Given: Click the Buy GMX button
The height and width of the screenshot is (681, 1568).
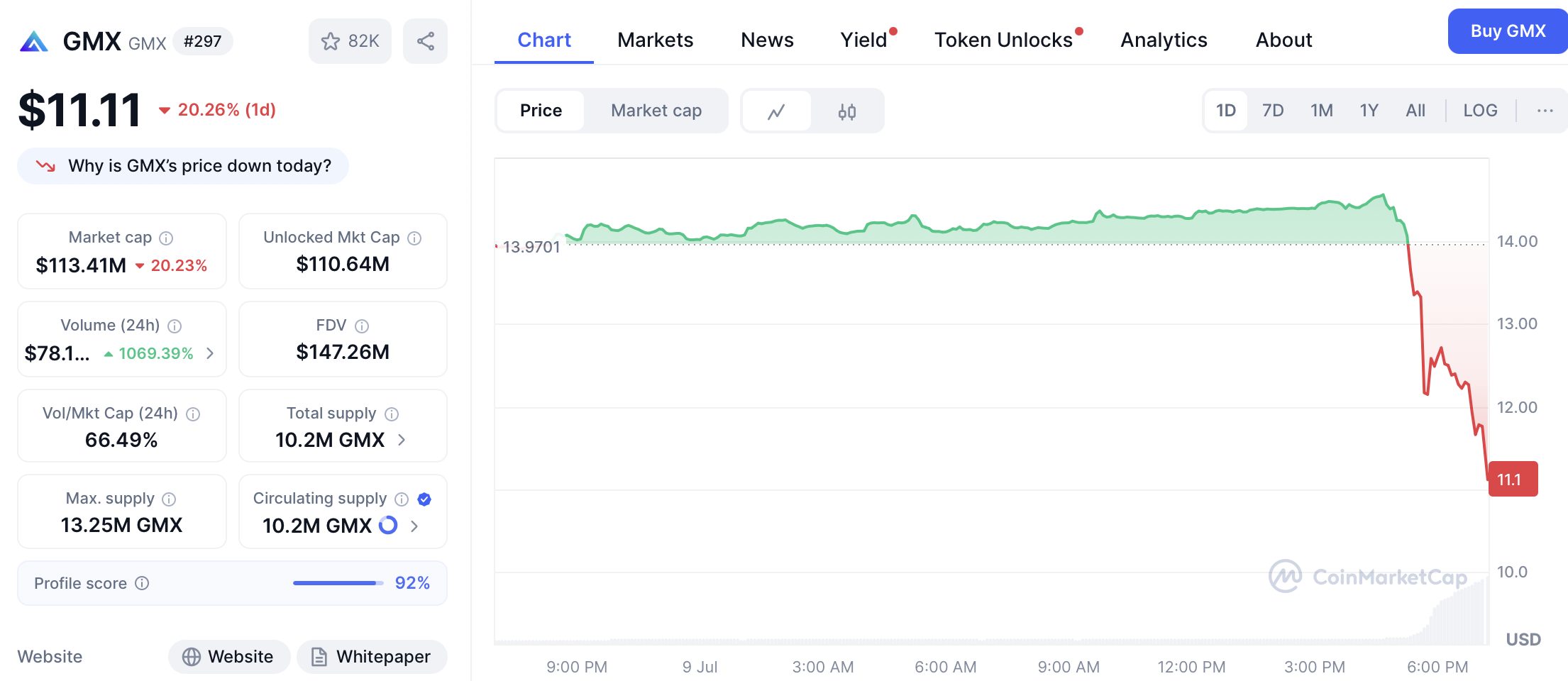Looking at the screenshot, I should (x=1507, y=31).
